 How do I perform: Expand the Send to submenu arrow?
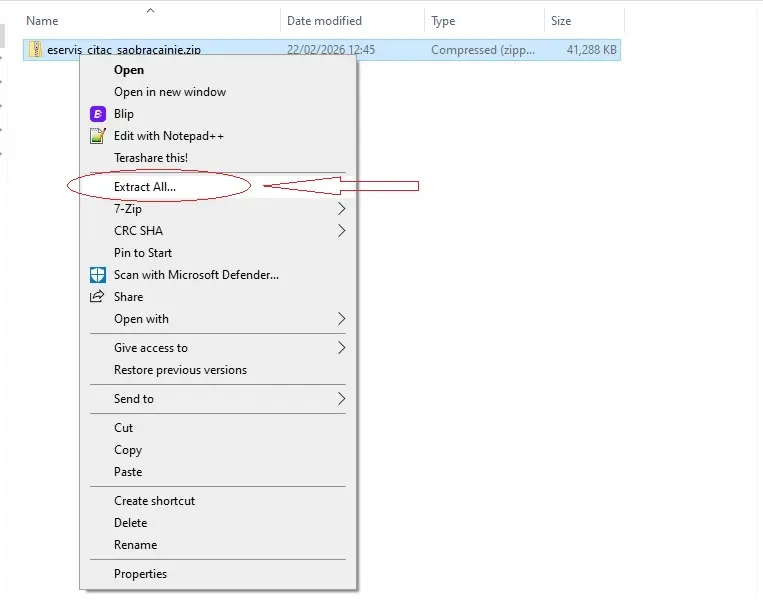click(342, 399)
